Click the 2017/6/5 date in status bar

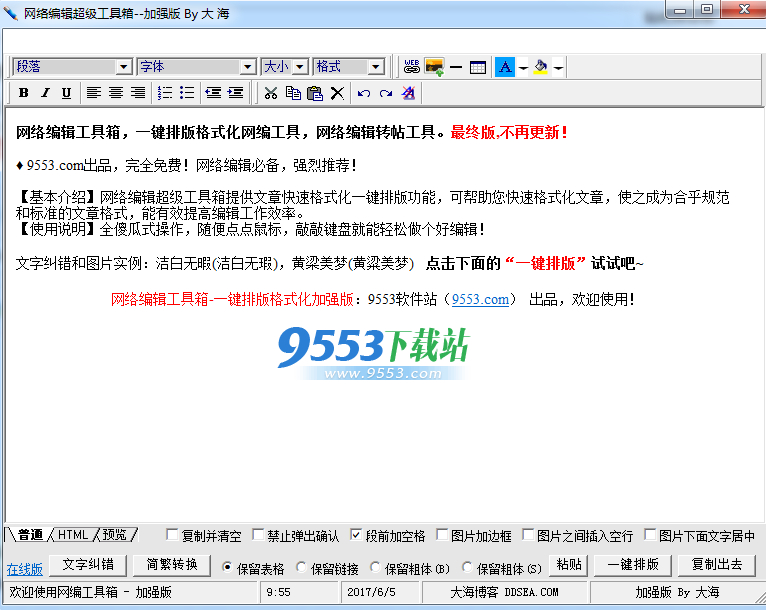(x=371, y=592)
